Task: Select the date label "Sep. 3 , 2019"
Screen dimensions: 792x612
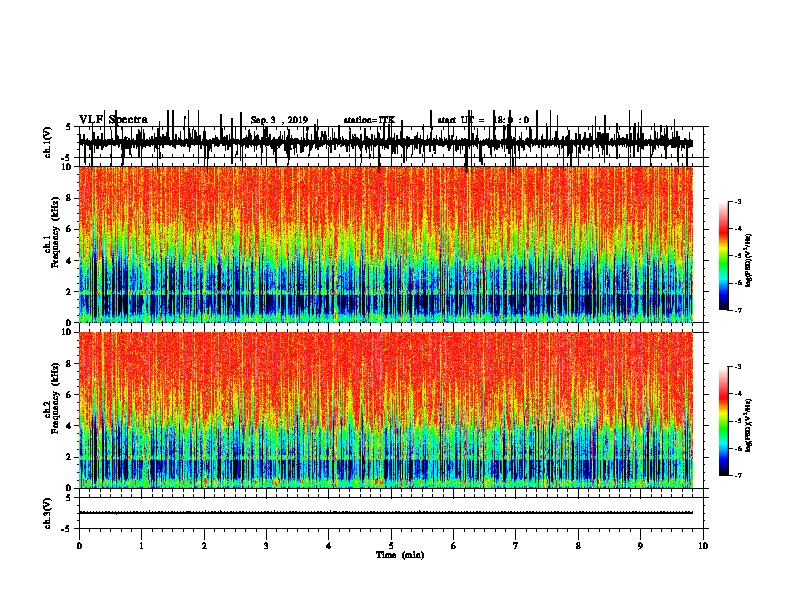Action: point(279,120)
